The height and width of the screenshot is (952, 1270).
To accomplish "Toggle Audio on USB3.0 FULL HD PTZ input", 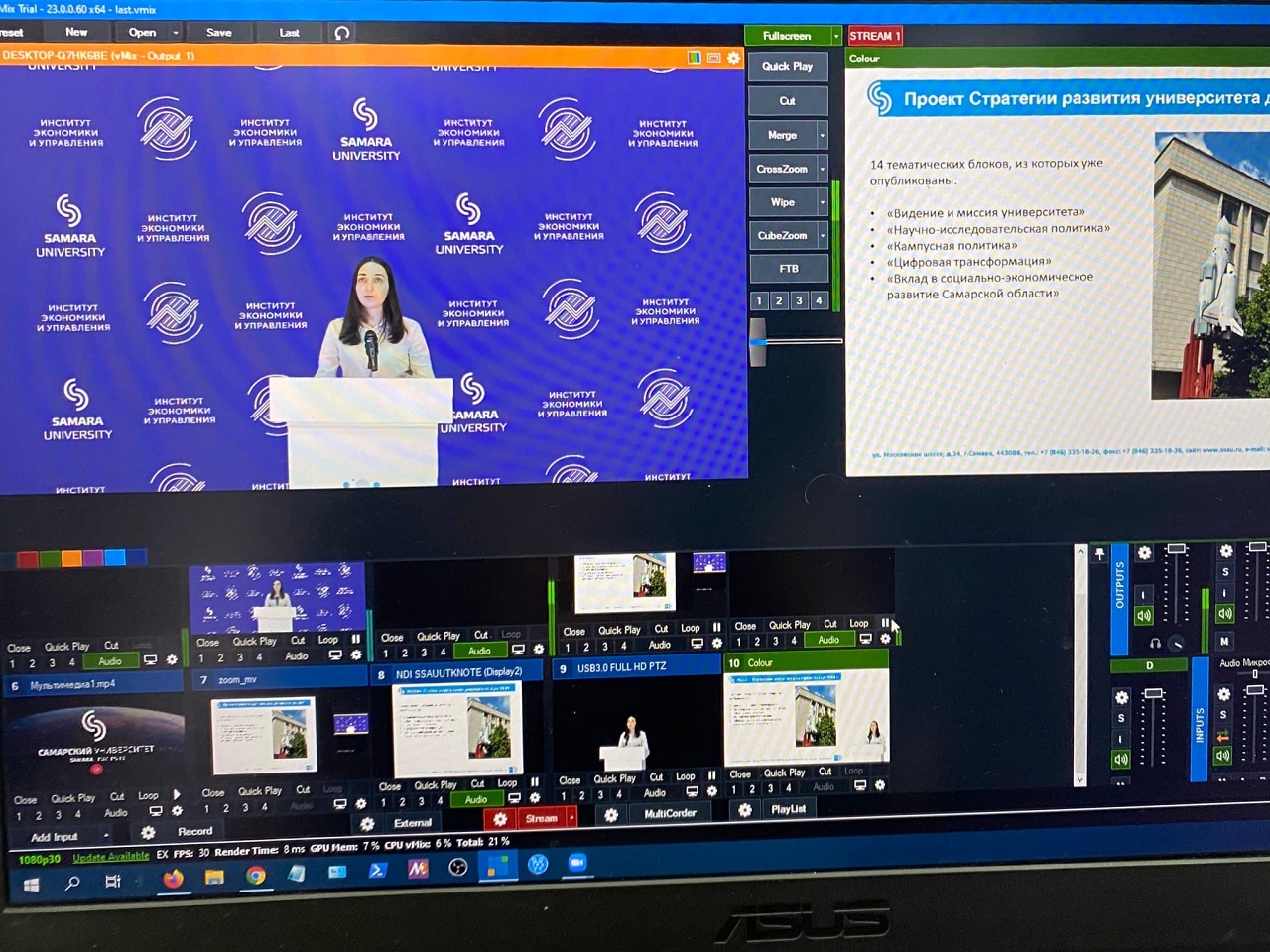I will [x=655, y=792].
